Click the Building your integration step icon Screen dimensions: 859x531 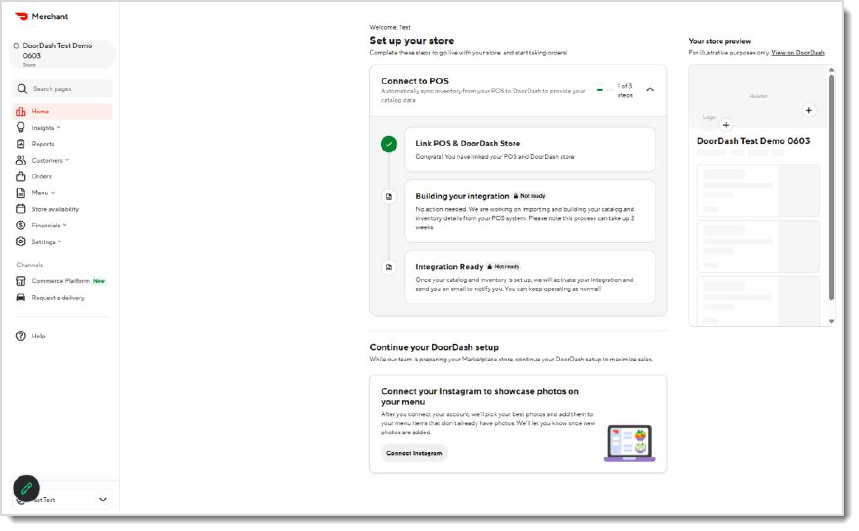pos(389,196)
